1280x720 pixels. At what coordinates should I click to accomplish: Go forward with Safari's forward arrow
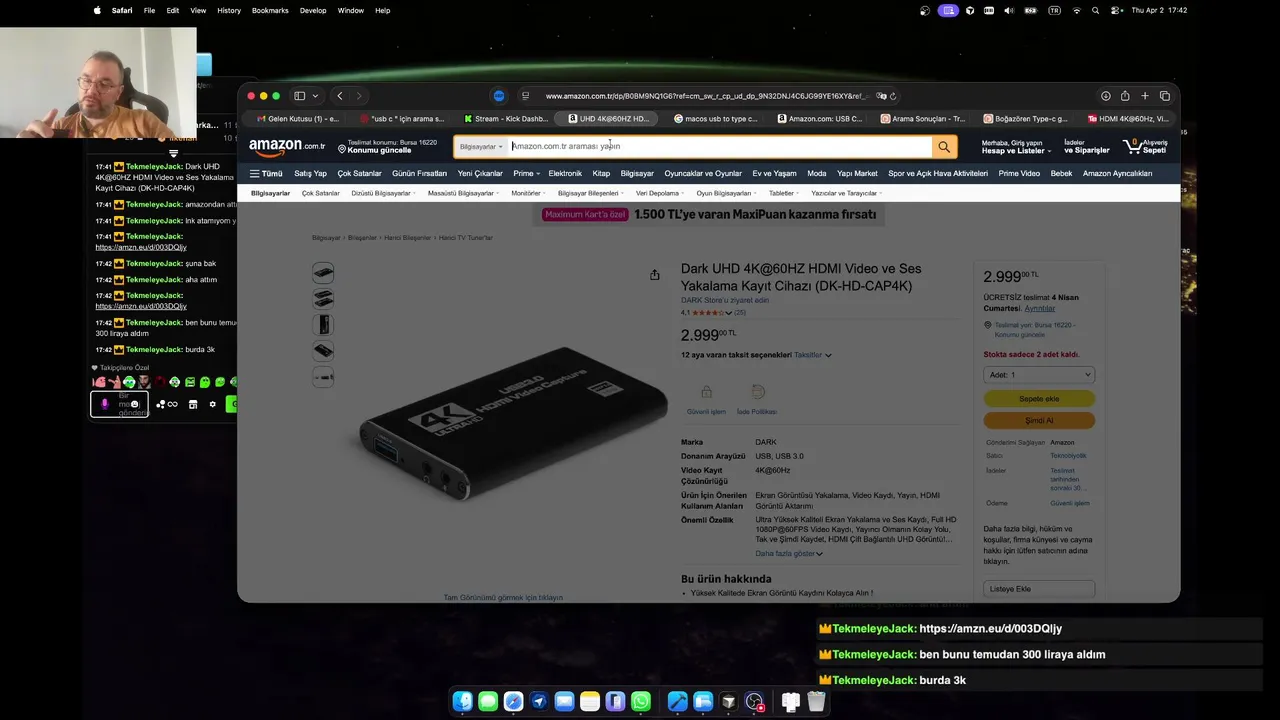coord(359,96)
